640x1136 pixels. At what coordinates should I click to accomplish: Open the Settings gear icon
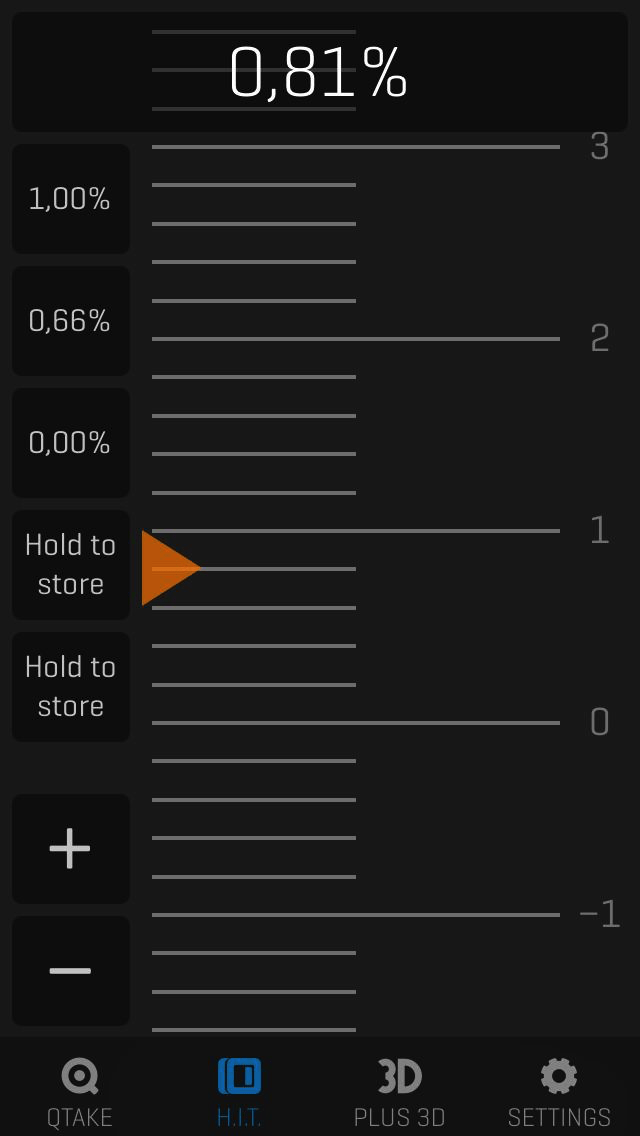[x=559, y=1076]
